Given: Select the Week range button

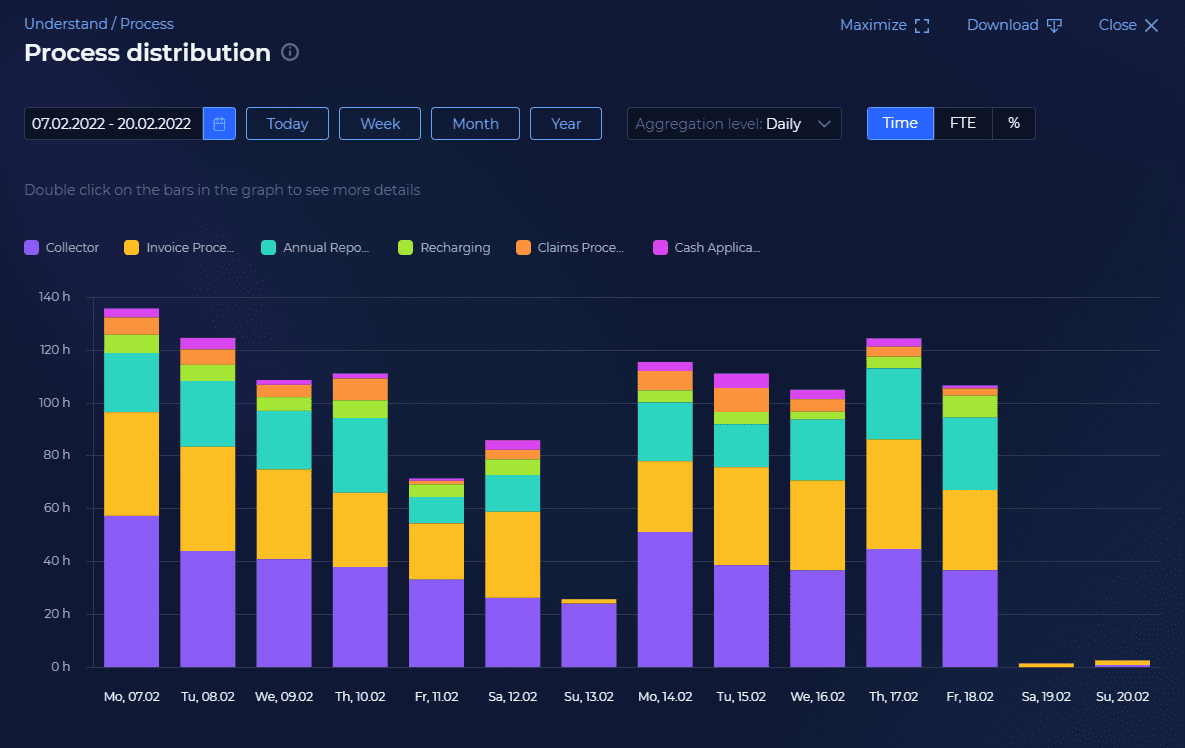Looking at the screenshot, I should (x=379, y=123).
